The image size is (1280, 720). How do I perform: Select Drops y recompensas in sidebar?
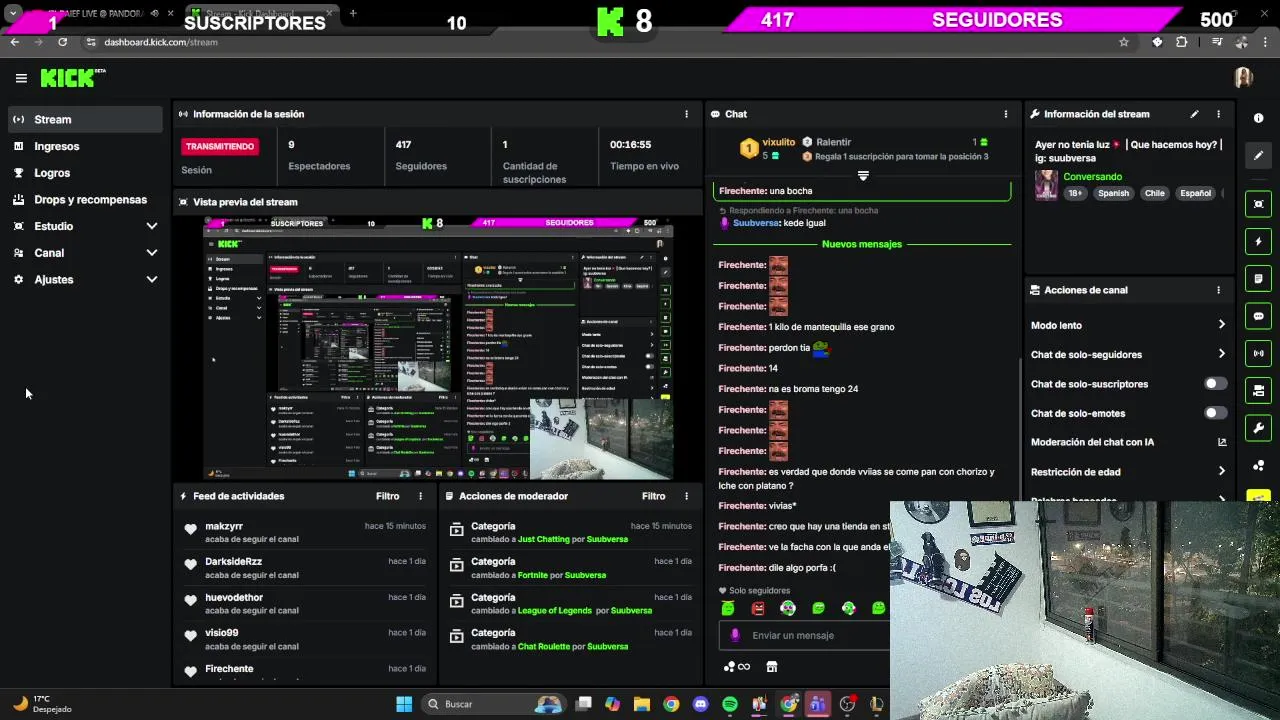[85, 199]
